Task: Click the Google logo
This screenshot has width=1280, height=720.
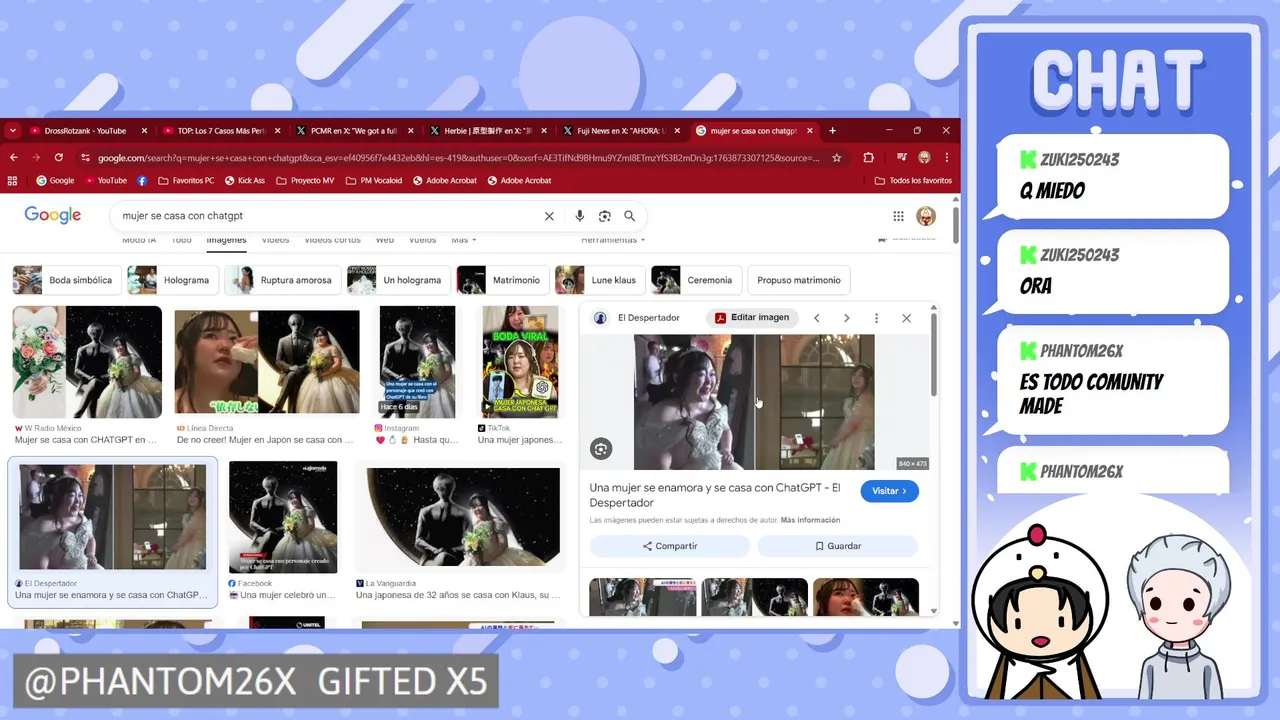Action: [53, 216]
